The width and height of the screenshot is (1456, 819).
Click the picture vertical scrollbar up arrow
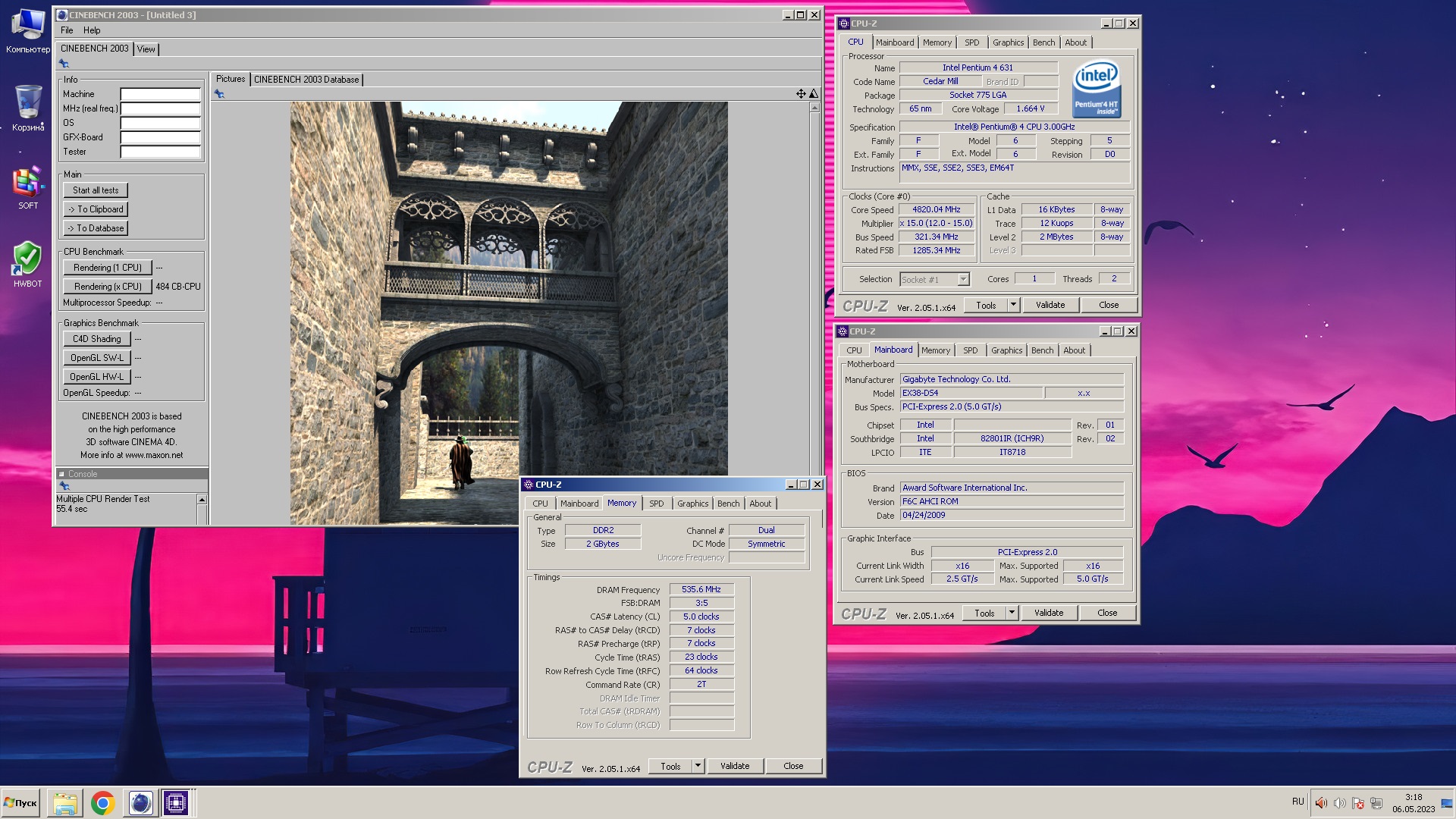tap(814, 108)
